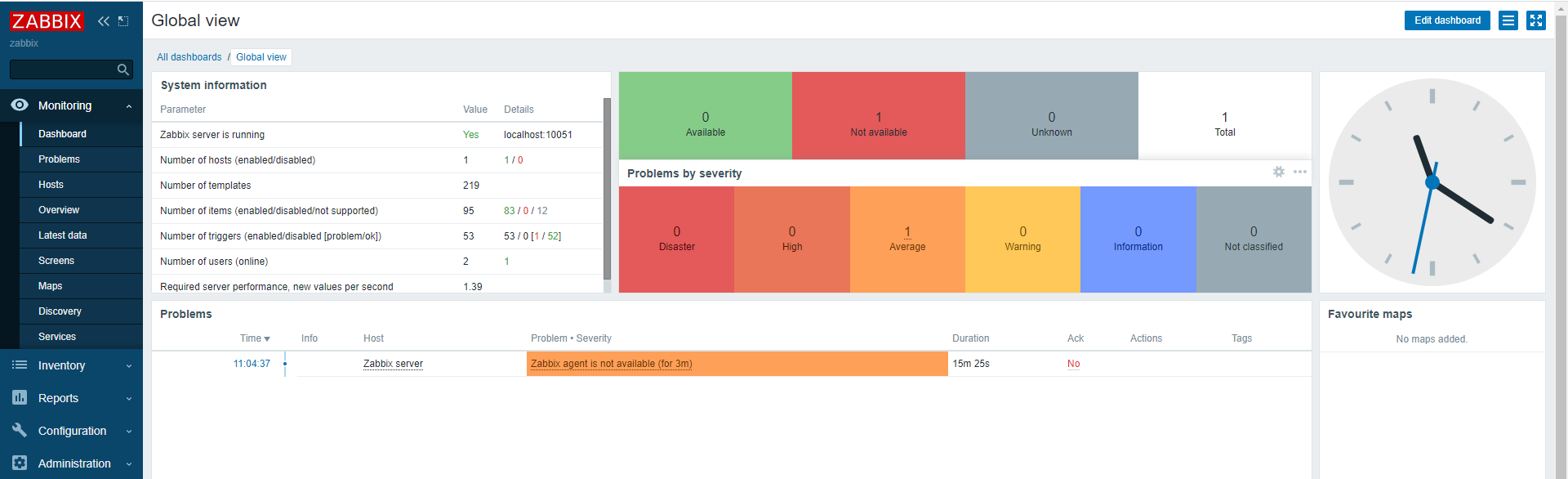1568x479 pixels.
Task: Open Problems by severity widget settings gear
Action: [1279, 172]
